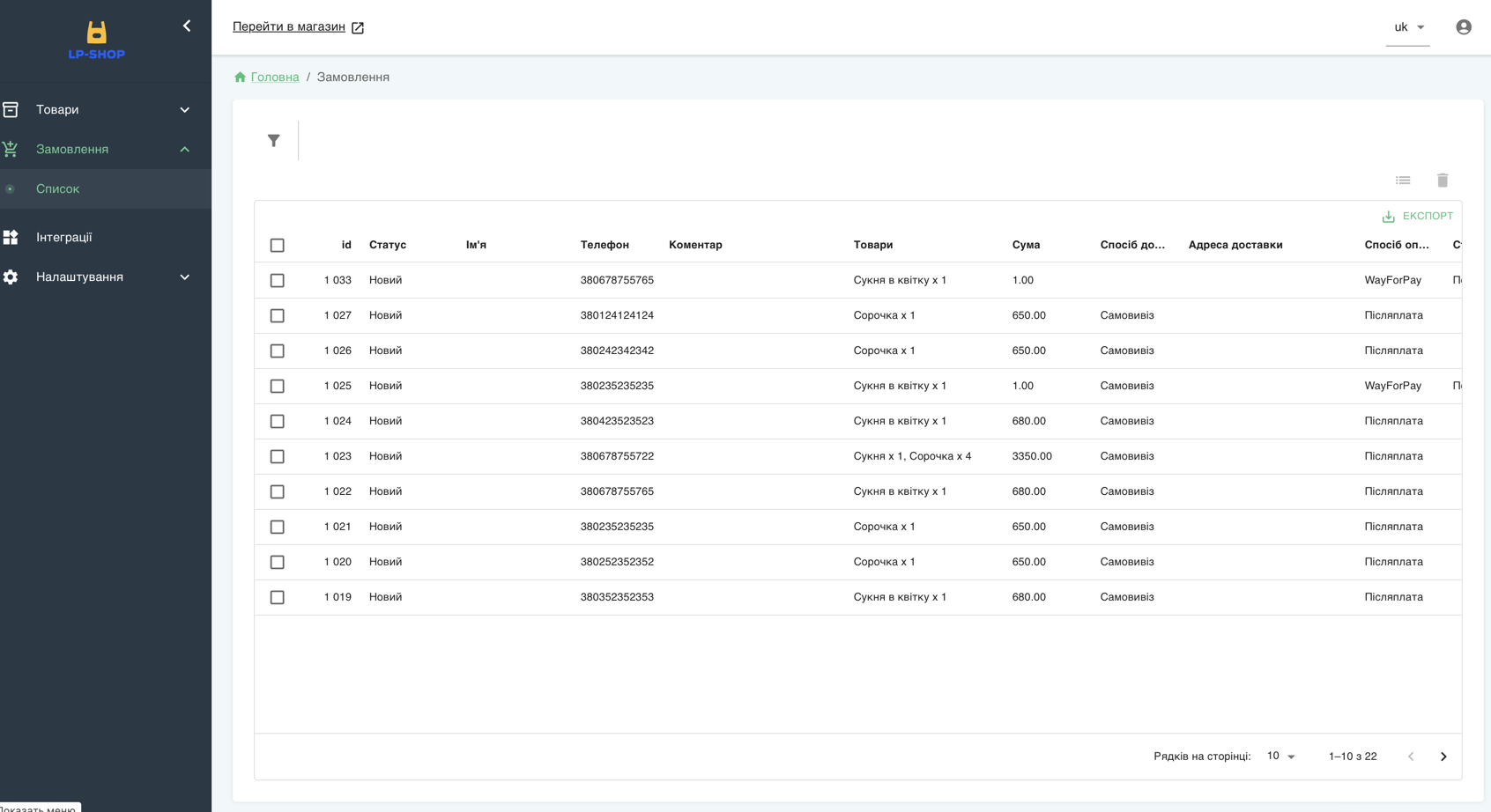The width and height of the screenshot is (1491, 812).
Task: Collapse sidebar with the left arrow icon
Action: click(x=187, y=26)
